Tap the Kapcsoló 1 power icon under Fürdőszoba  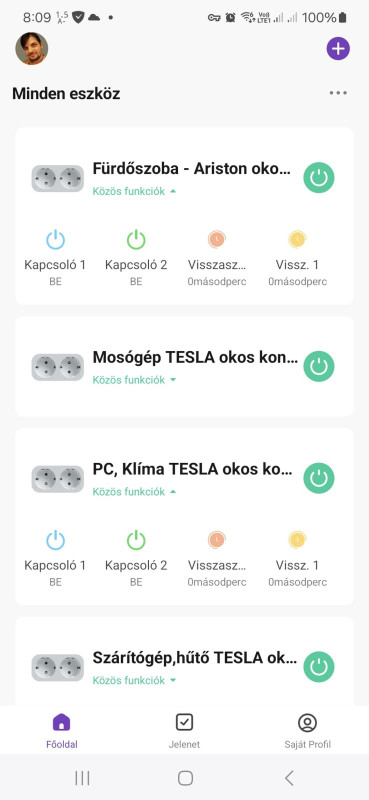point(55,239)
